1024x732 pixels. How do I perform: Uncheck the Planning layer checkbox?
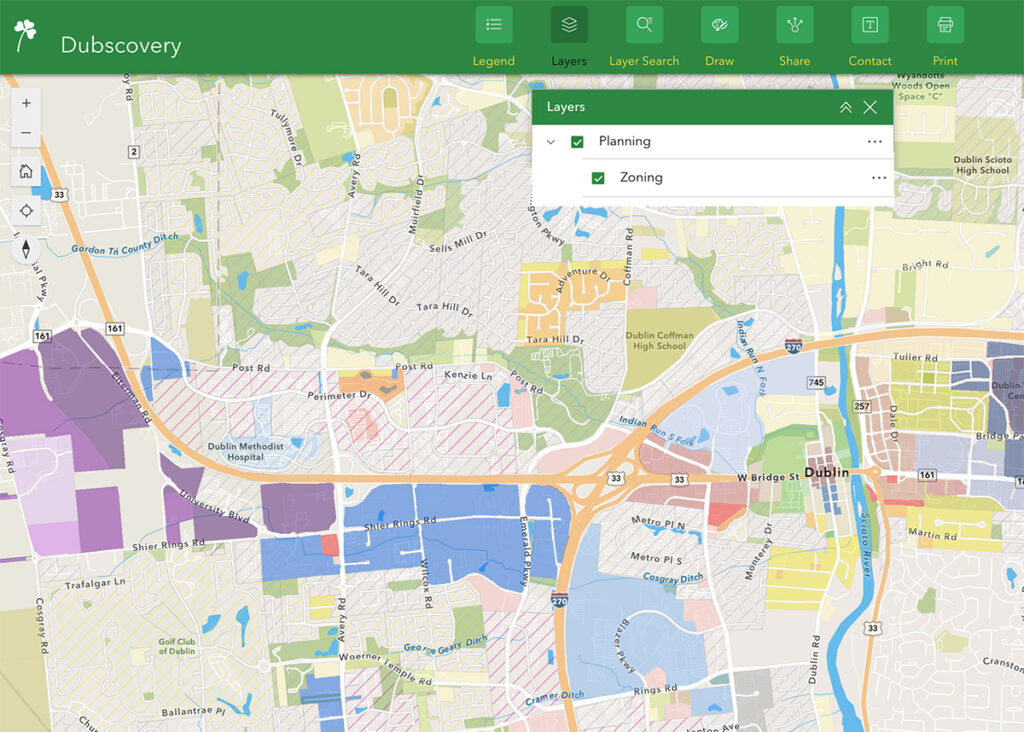tap(577, 142)
